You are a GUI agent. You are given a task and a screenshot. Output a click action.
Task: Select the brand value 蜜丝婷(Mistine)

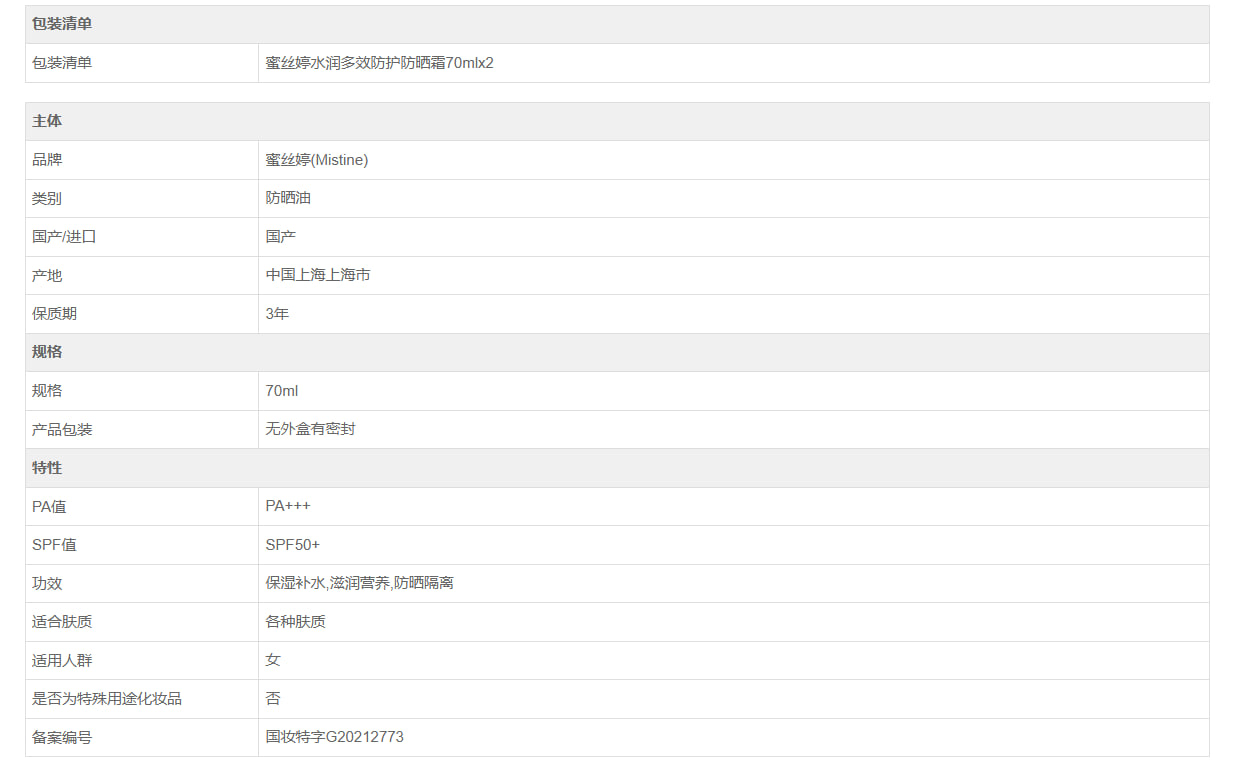click(316, 160)
